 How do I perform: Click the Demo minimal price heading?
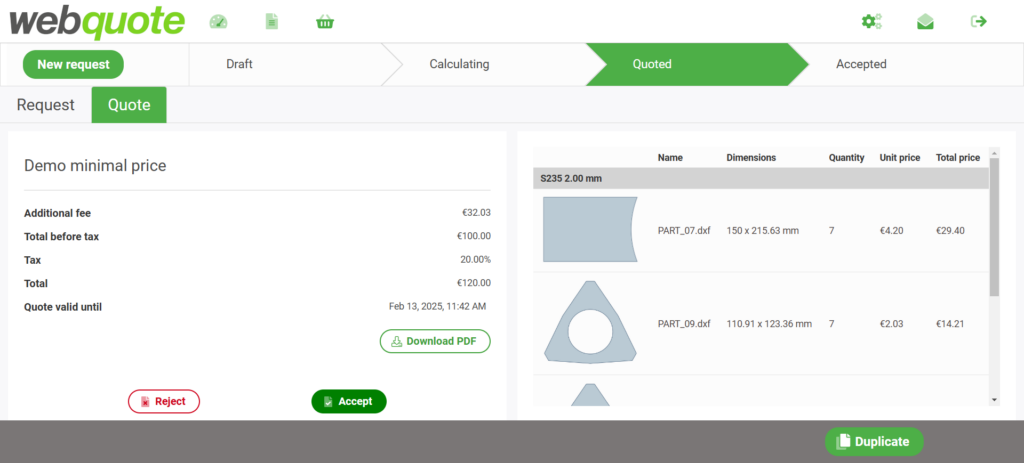pyautogui.click(x=95, y=166)
